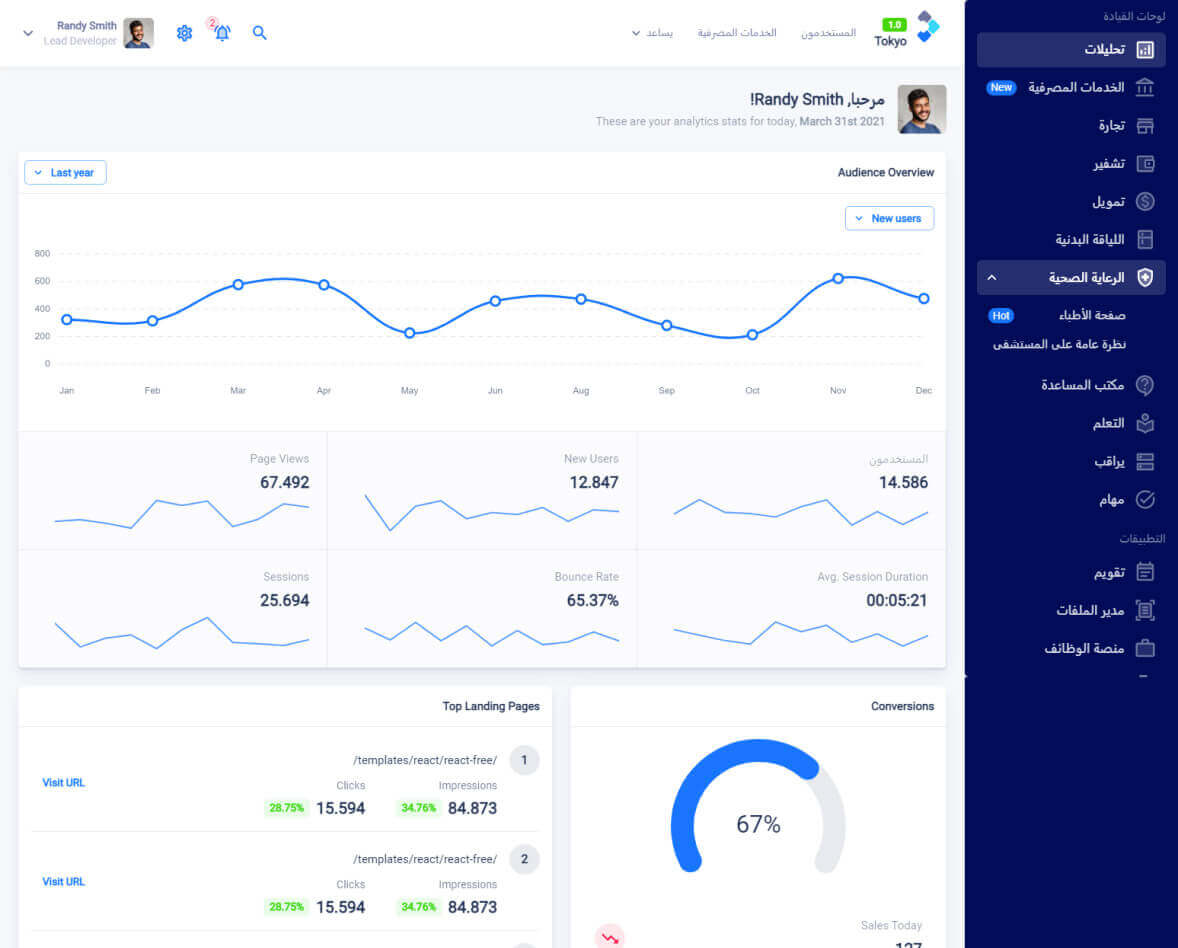This screenshot has height=948, width=1178.
Task: Click the dollar icon beside تمويل
Action: [x=1145, y=202]
